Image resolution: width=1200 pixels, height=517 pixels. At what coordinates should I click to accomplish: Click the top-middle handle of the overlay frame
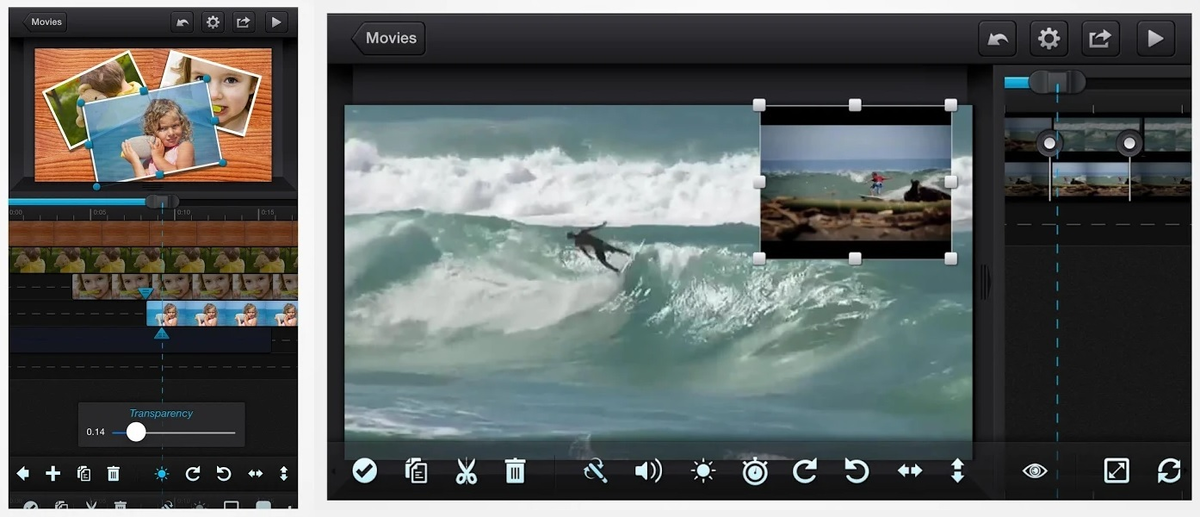[855, 105]
